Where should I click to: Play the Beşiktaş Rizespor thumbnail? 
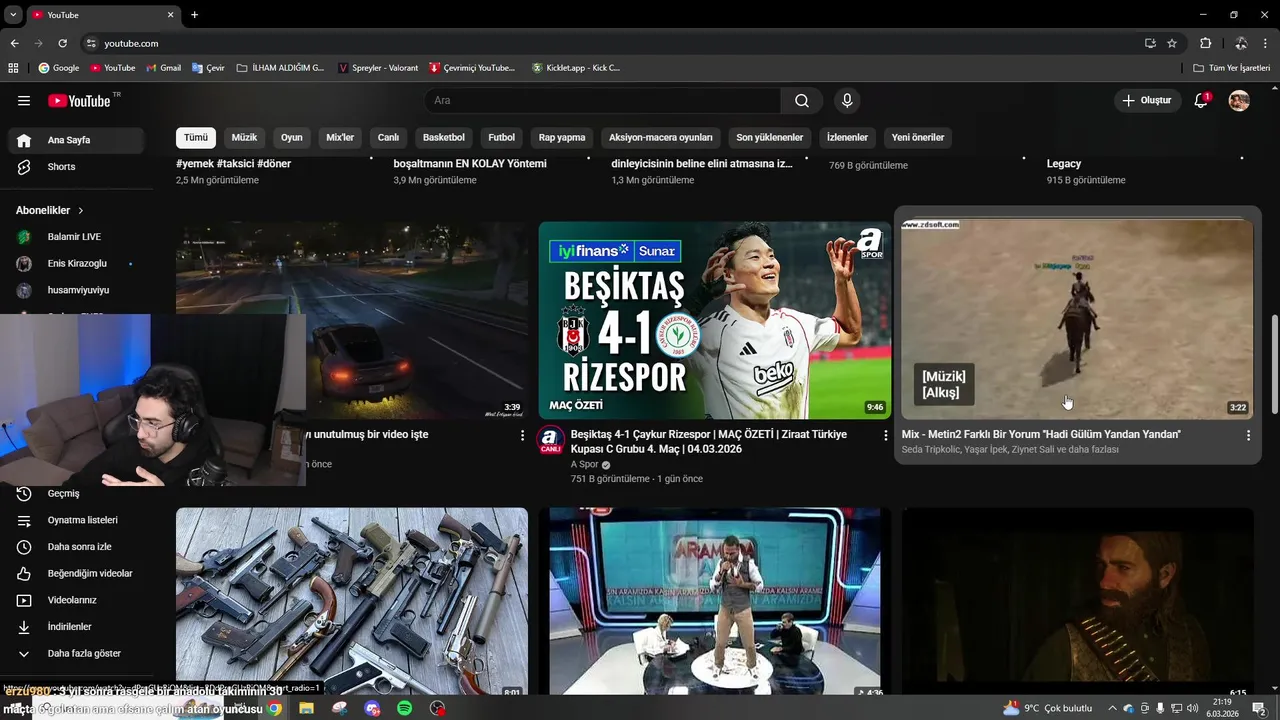[x=715, y=321]
